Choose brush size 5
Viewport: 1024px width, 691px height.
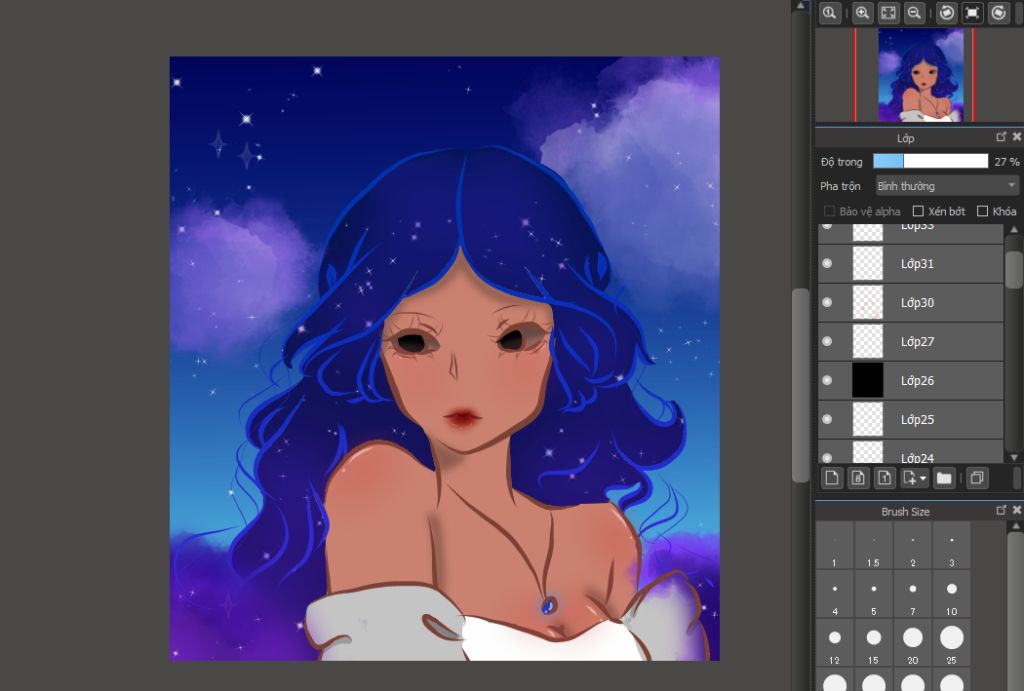[873, 594]
